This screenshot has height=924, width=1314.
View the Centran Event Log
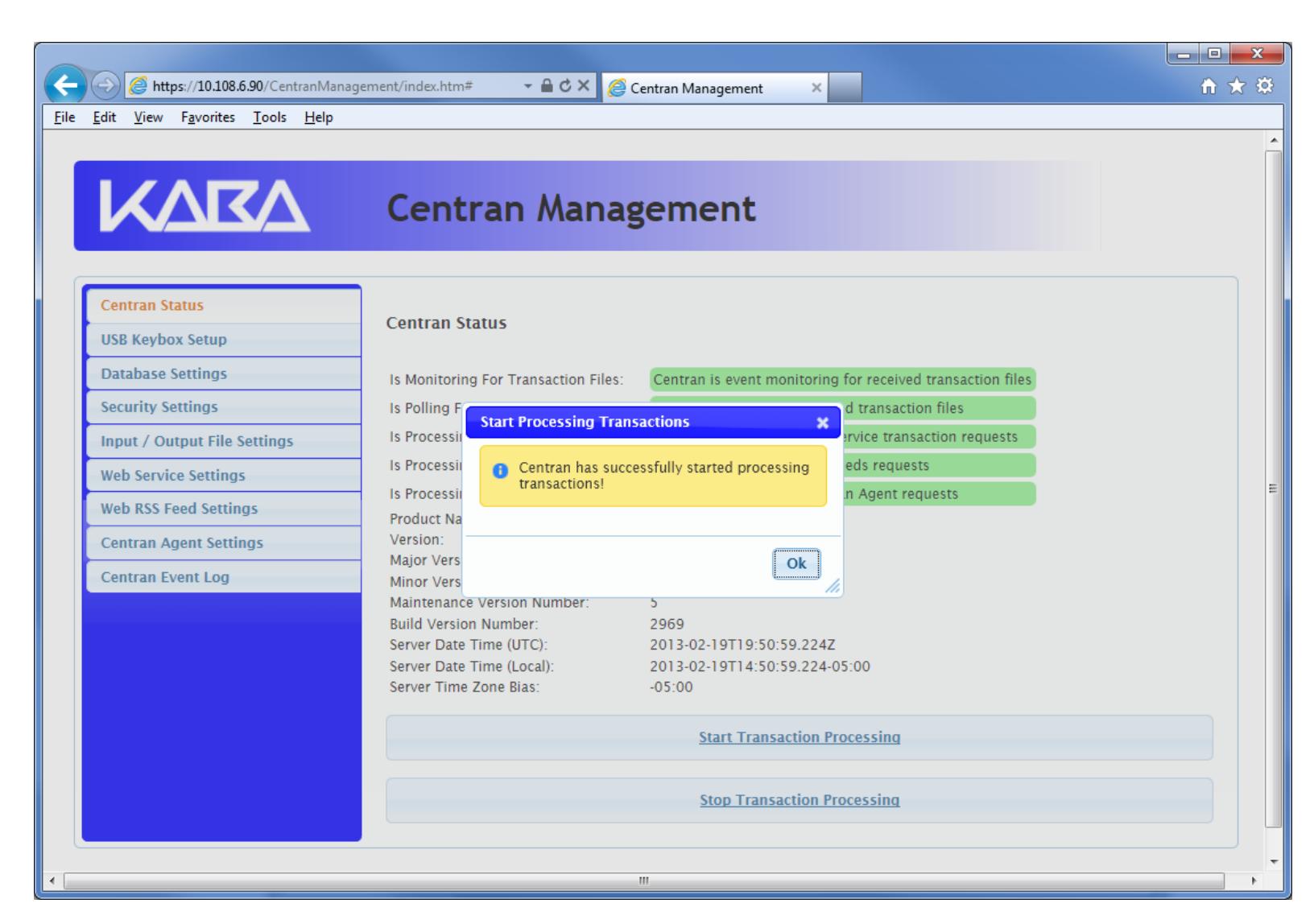click(x=223, y=577)
